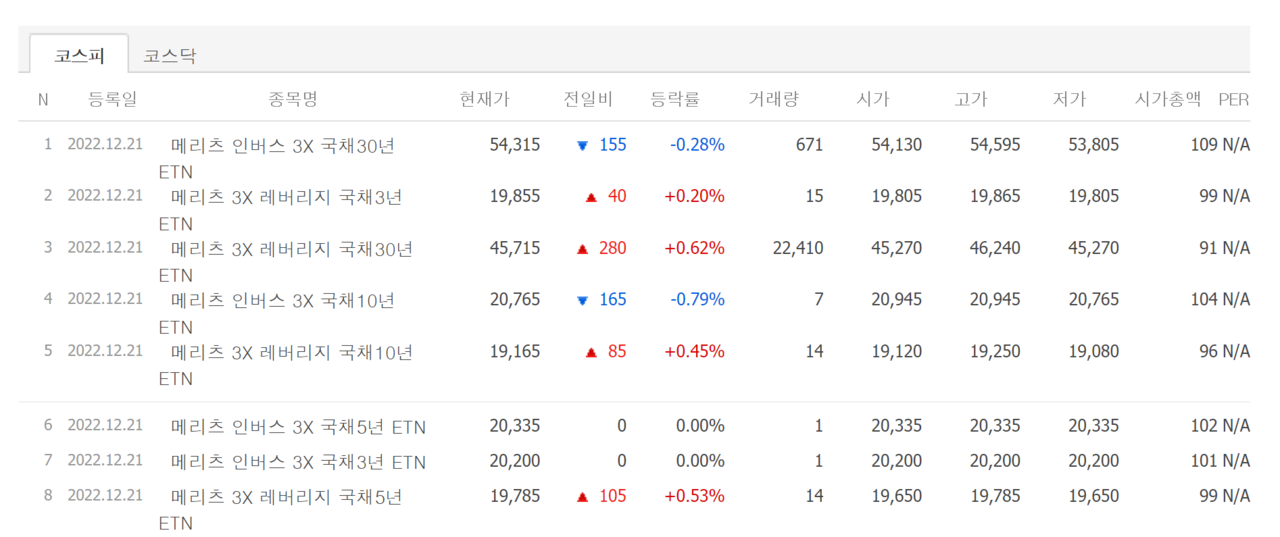Click the registration date in row 1
Screen dimensions: 1280x537
105,144
